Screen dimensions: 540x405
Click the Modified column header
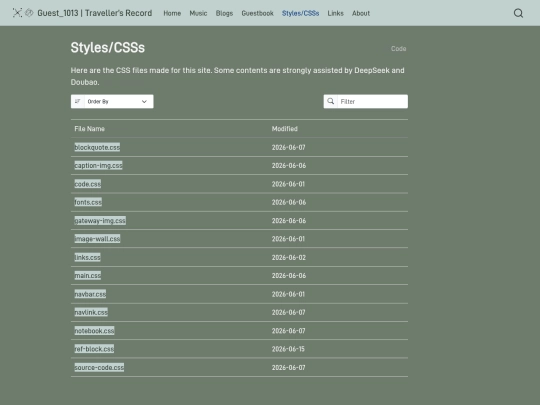pos(285,129)
